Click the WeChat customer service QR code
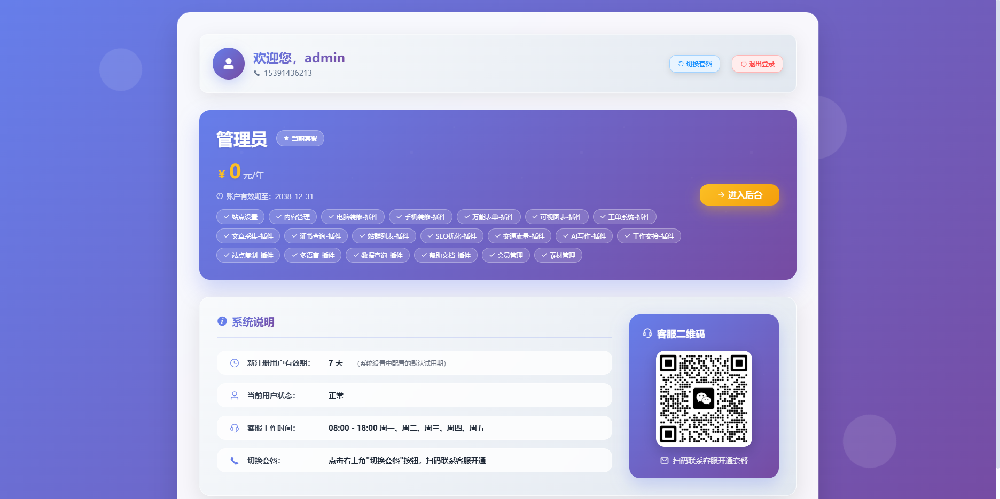The height and width of the screenshot is (499, 1000). [704, 399]
